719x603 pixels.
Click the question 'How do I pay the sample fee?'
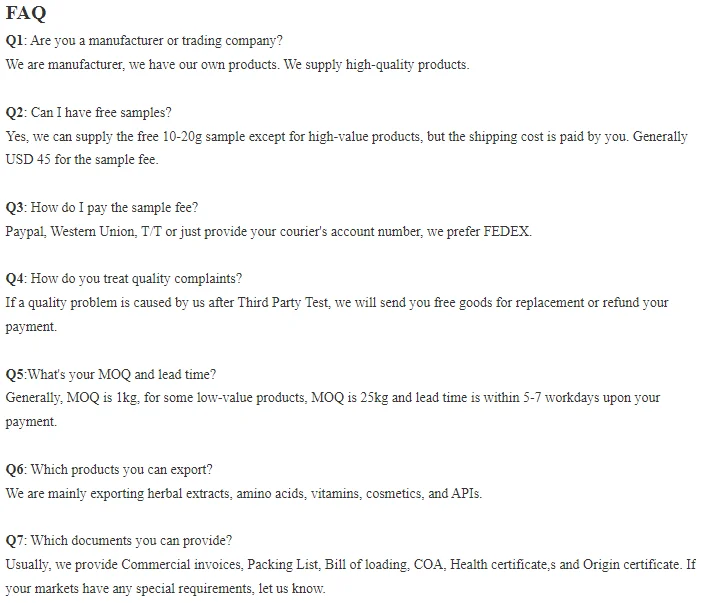pos(114,208)
